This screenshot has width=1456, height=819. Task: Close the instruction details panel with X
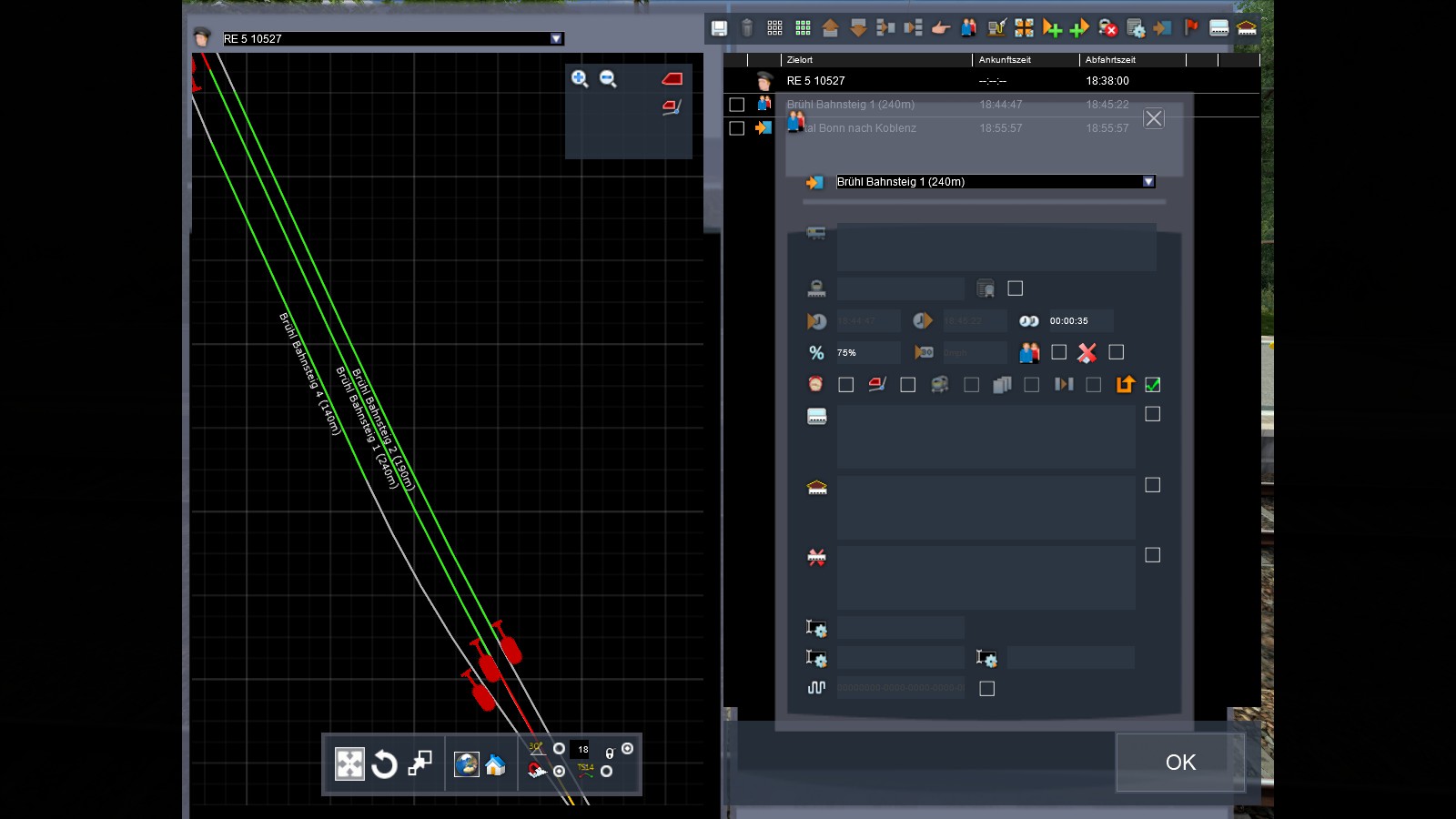pos(1153,119)
